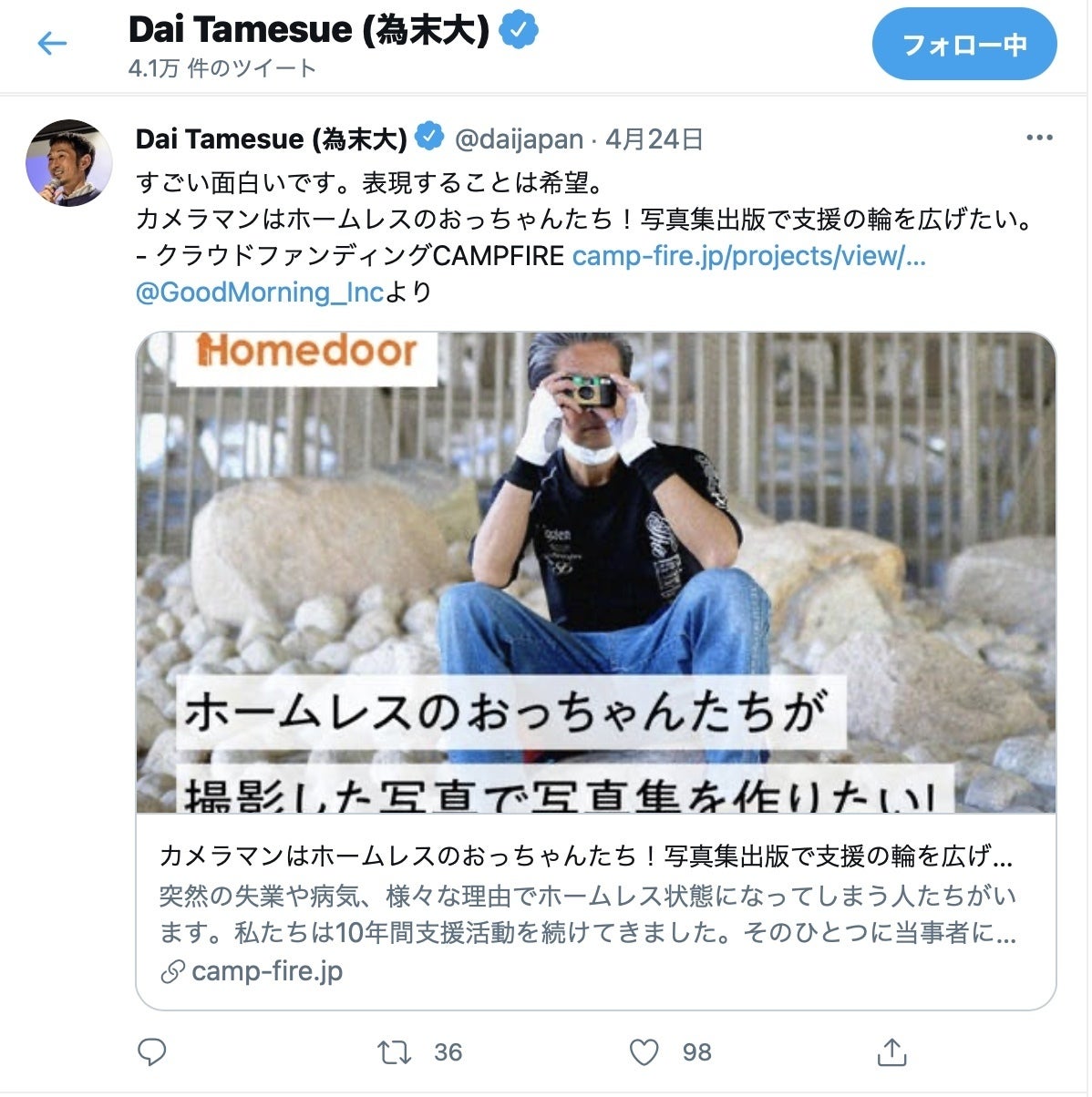This screenshot has width=1092, height=1097.
Task: Click the retweet icon
Action: (394, 1052)
